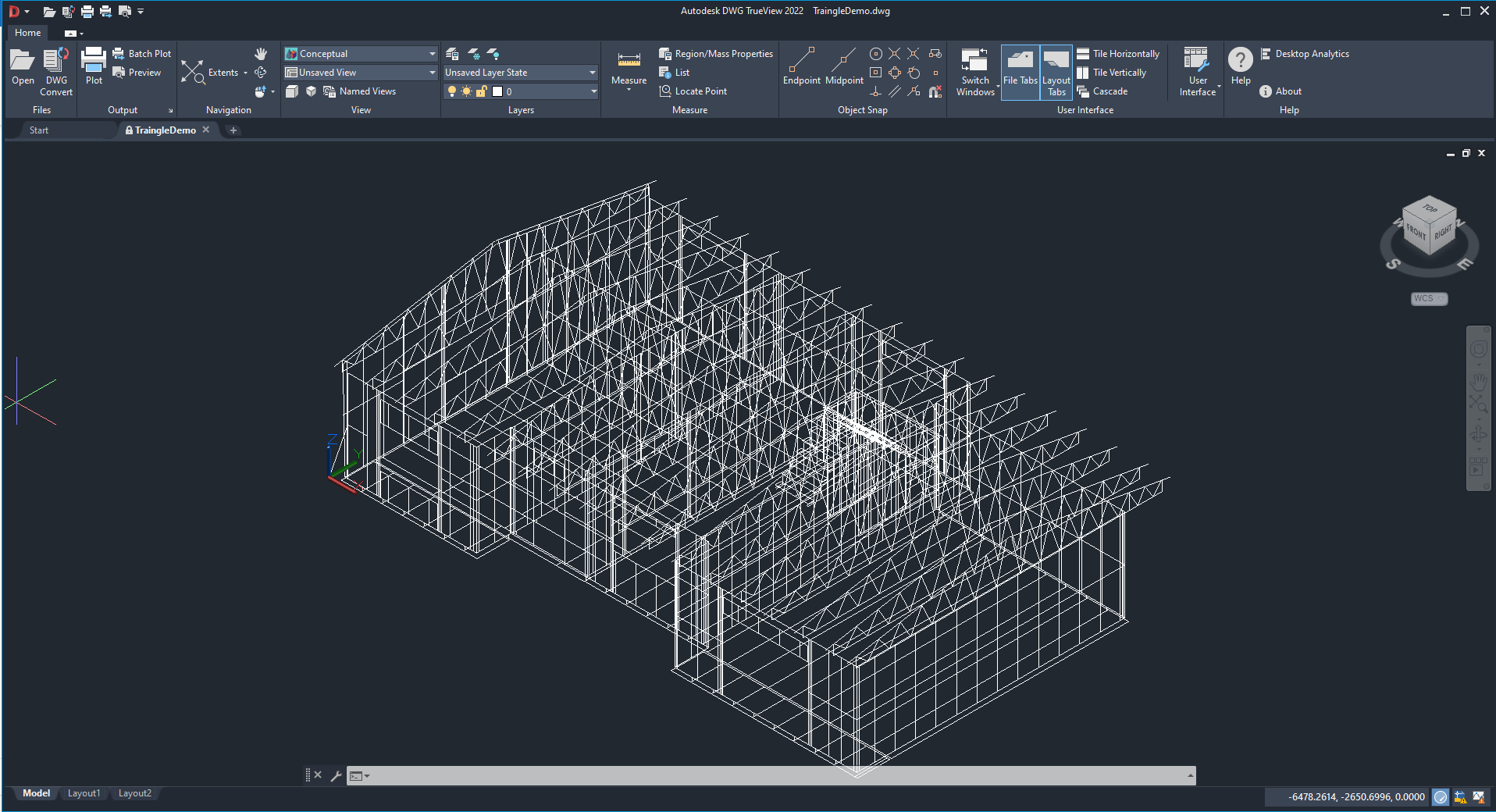Image resolution: width=1496 pixels, height=812 pixels.
Task: Activate Endpoint object snap
Action: pyautogui.click(x=801, y=61)
